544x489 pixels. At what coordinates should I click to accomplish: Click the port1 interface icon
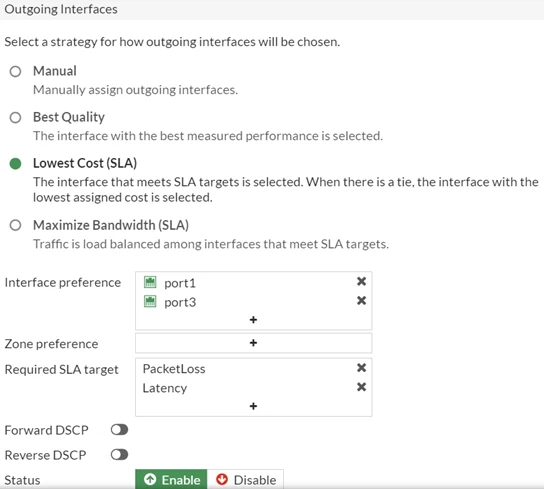[x=150, y=282]
